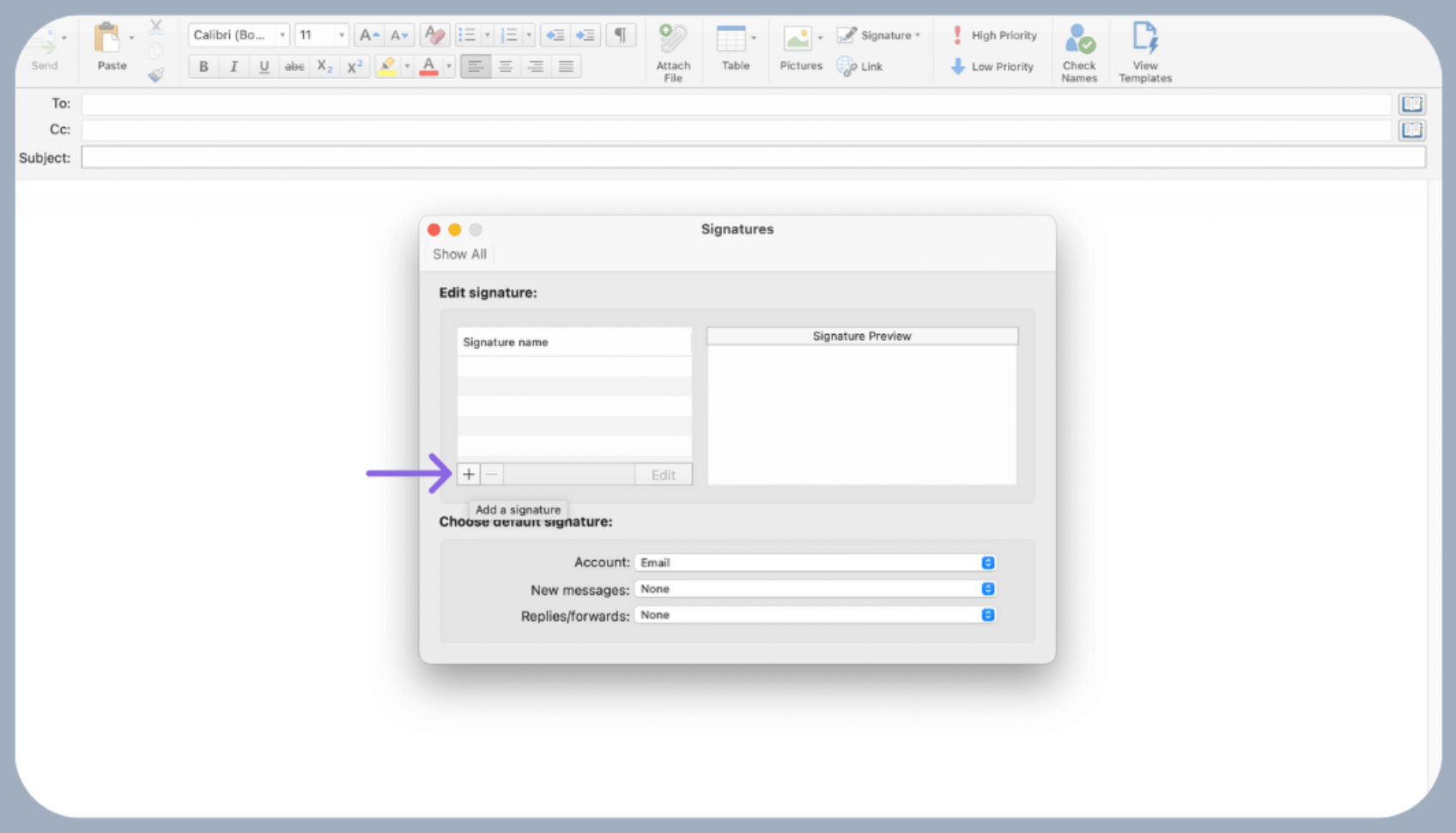Click the Pictures icon
This screenshot has width=1456, height=833.
pyautogui.click(x=798, y=39)
